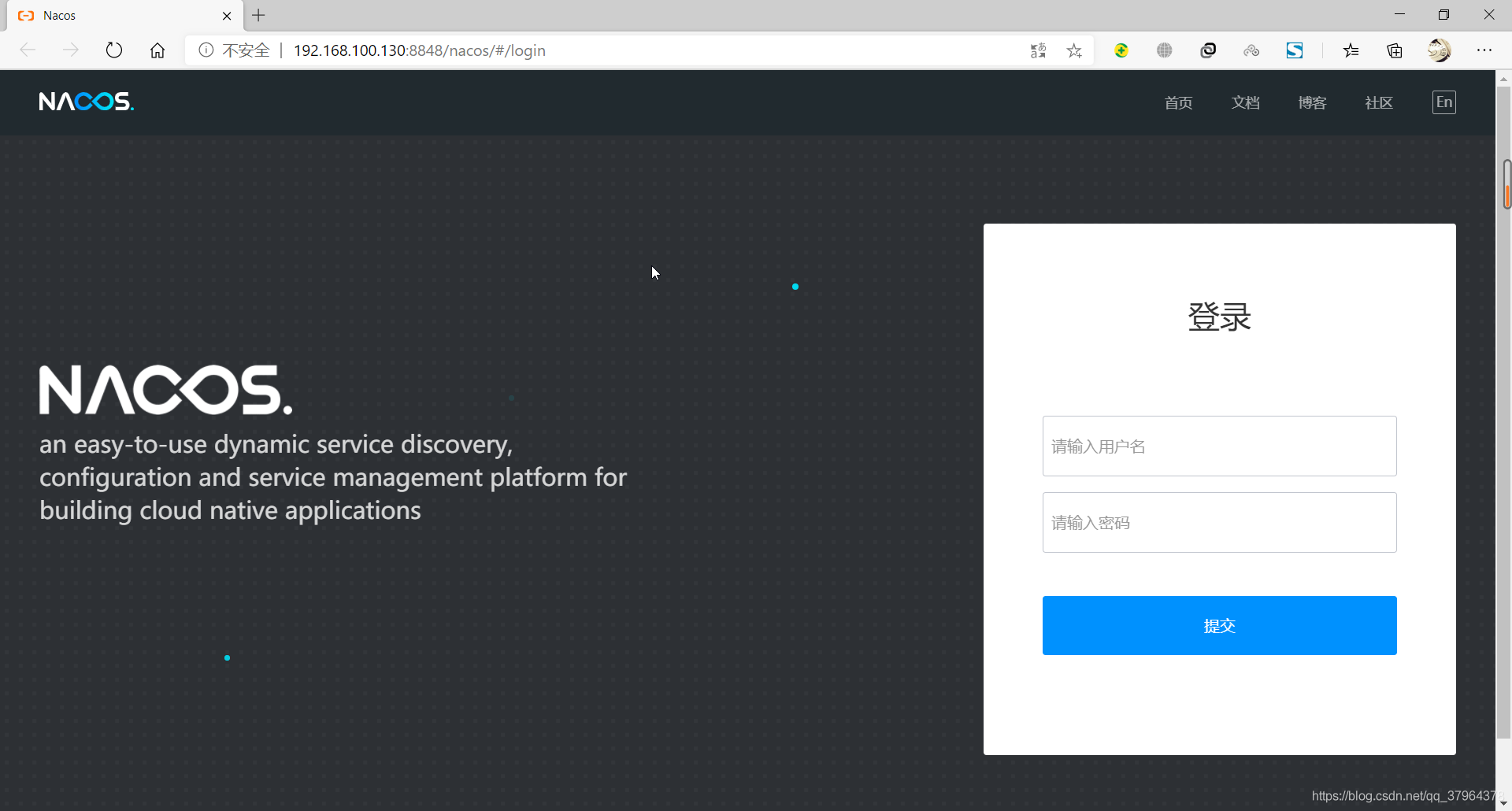Go to browser home page icon
Viewport: 1512px width, 811px height.
157,50
